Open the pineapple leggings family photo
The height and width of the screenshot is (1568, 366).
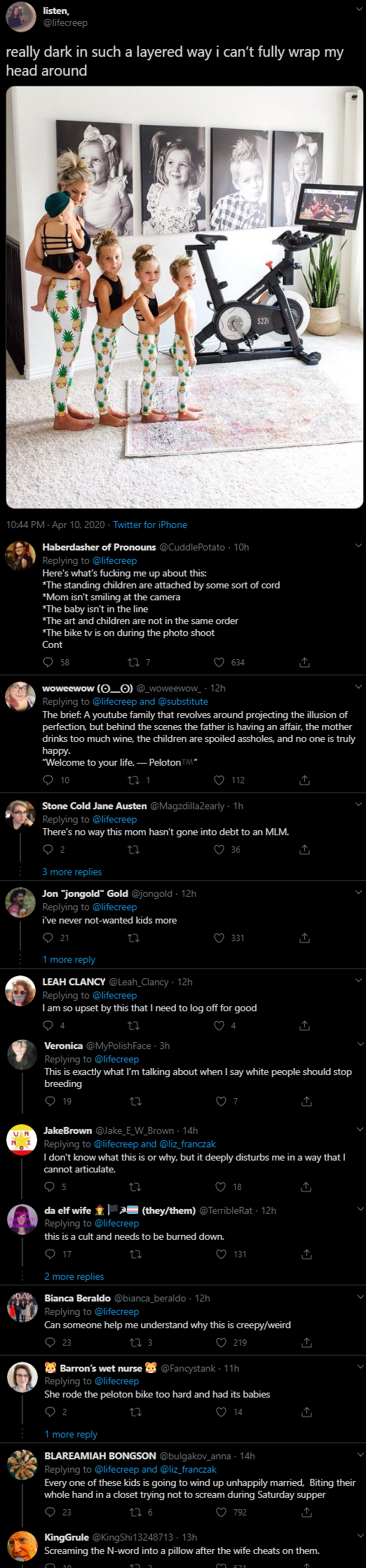pos(184,297)
